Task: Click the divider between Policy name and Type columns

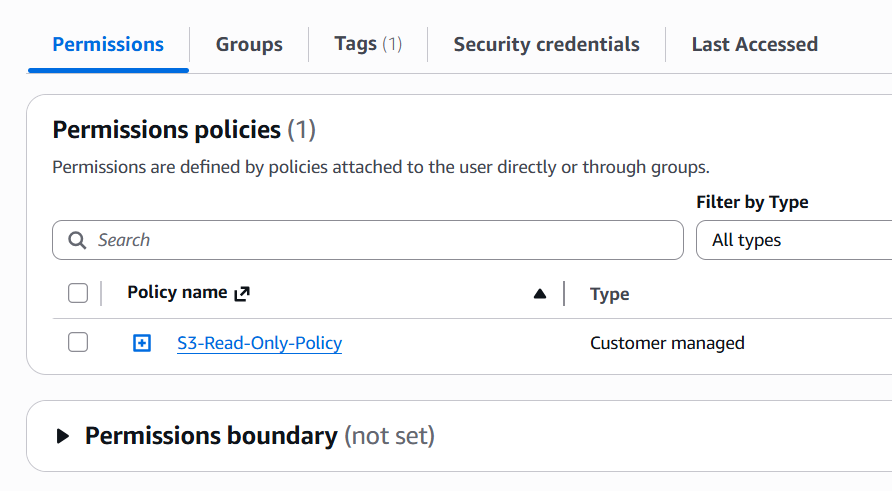Action: coord(564,294)
